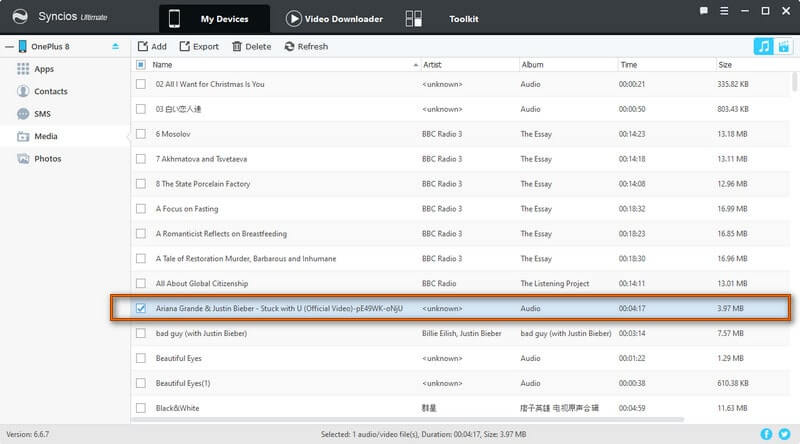Select Media in the sidebar
This screenshot has height=444, width=800.
(x=65, y=136)
